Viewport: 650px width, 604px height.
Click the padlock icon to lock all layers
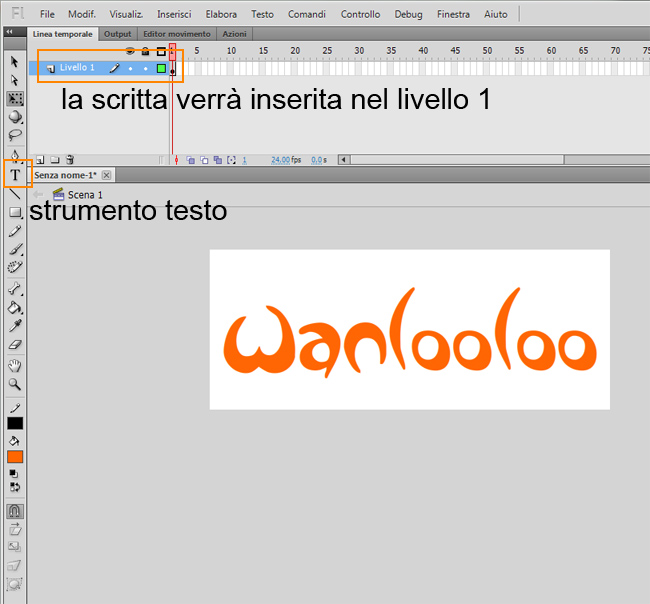[145, 51]
